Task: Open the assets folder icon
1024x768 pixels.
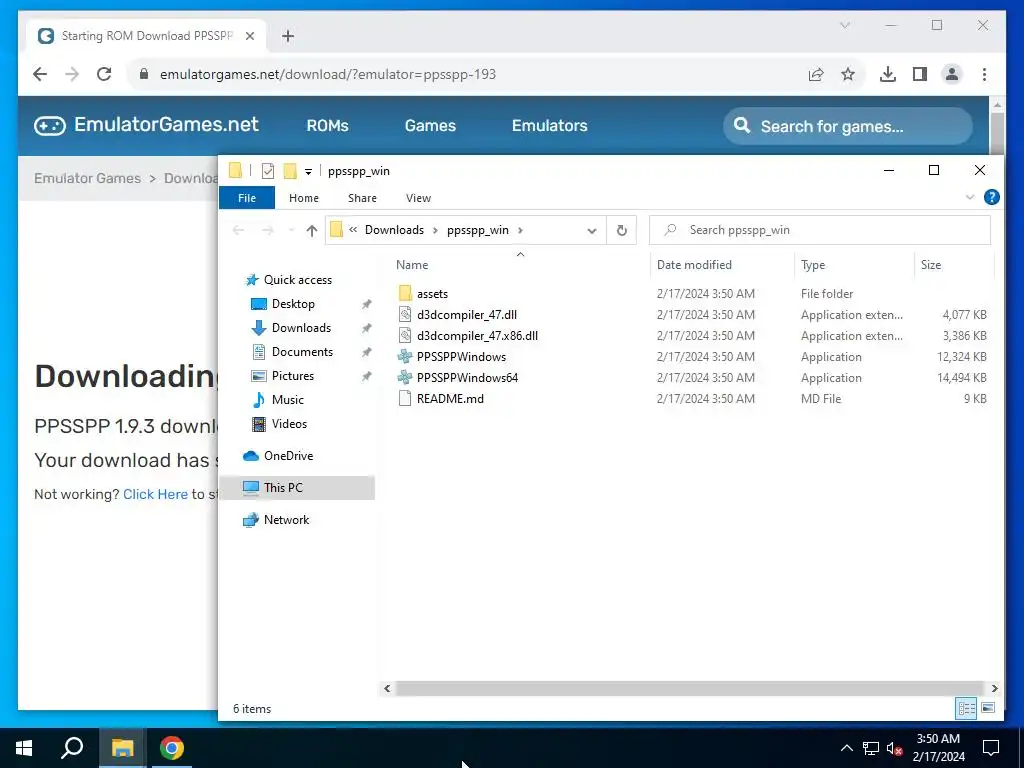Action: coord(405,293)
